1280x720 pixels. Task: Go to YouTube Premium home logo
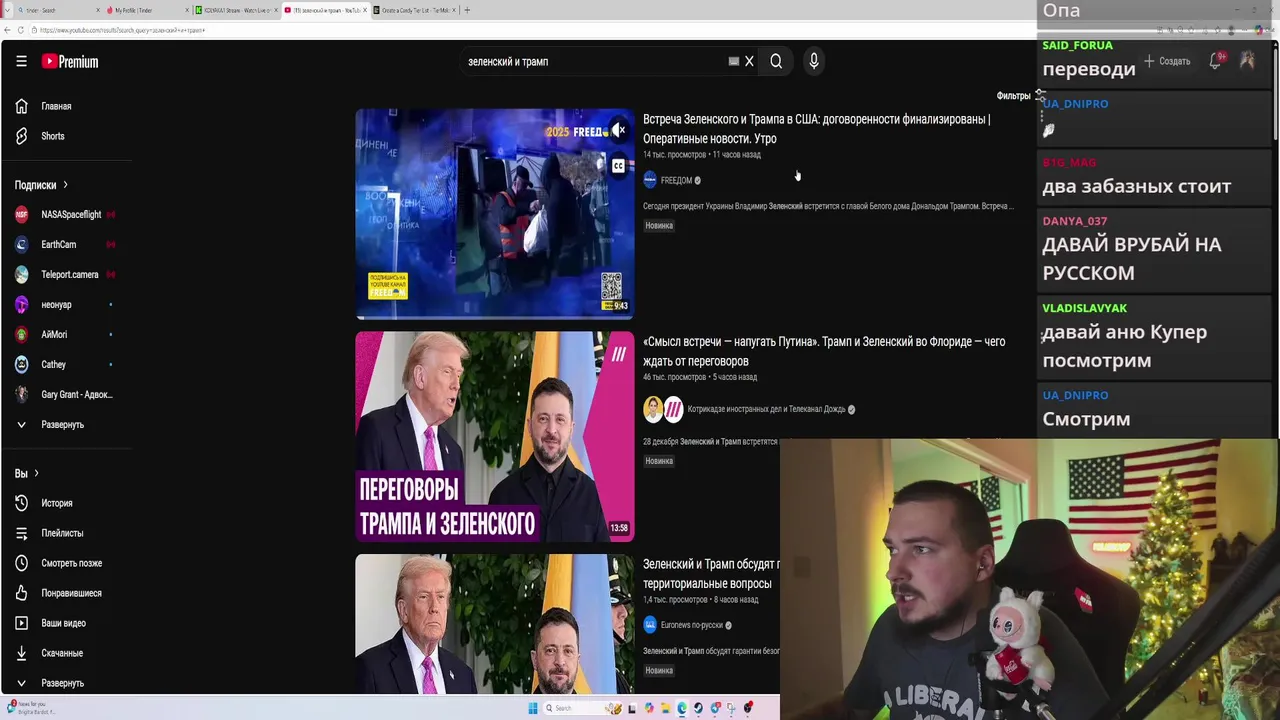70,61
